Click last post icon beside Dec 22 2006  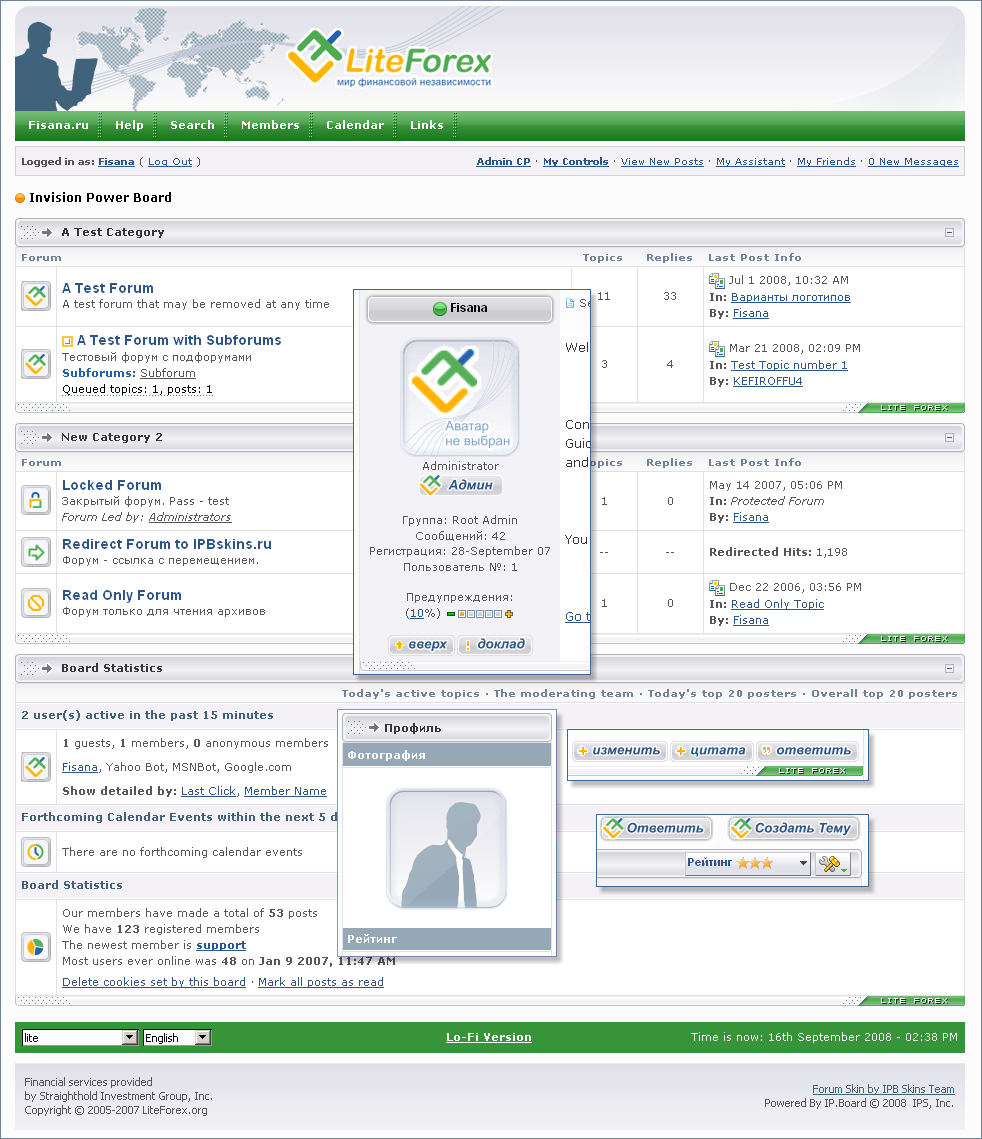pyautogui.click(x=717, y=588)
